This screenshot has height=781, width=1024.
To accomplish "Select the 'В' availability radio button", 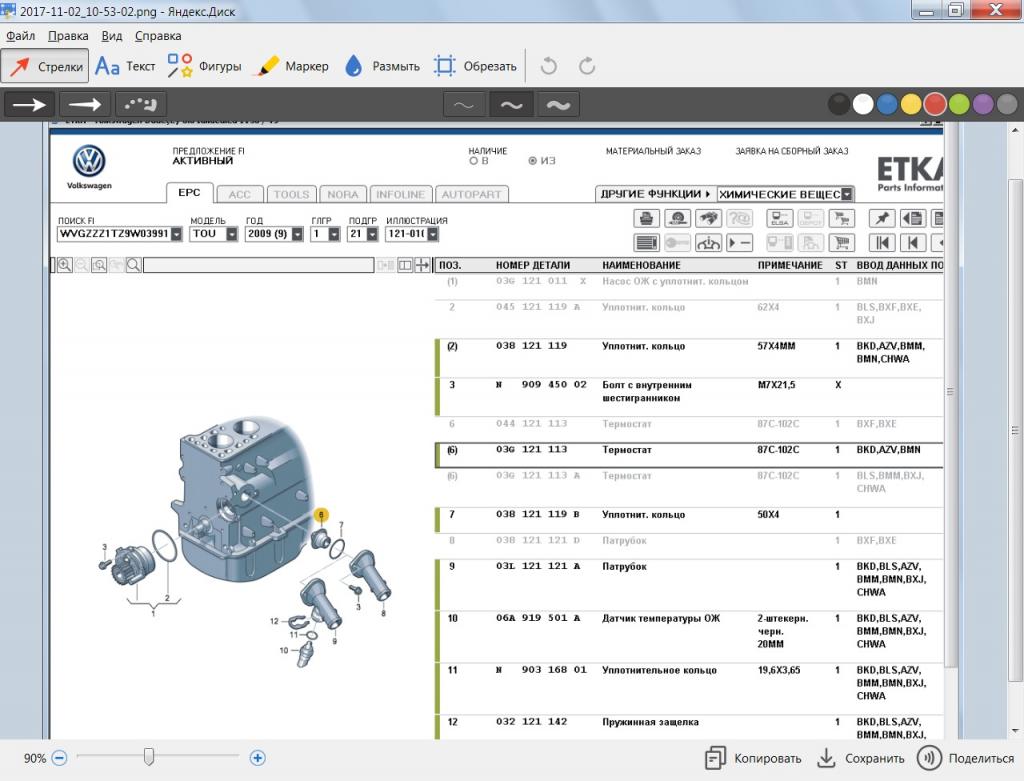I will pos(473,161).
